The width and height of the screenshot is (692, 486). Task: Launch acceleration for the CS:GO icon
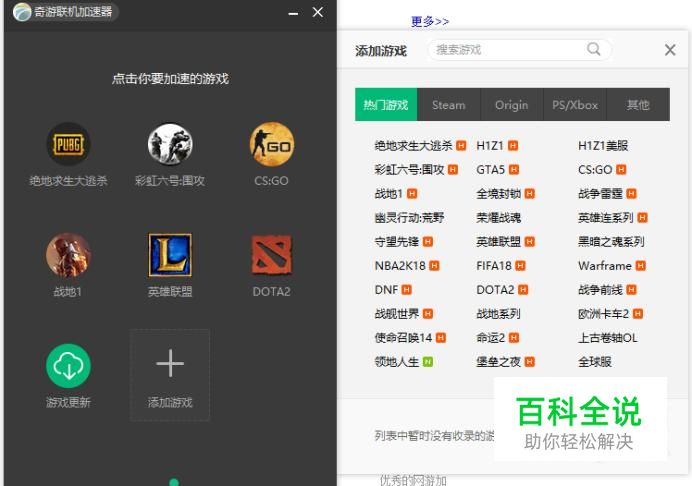pos(271,144)
